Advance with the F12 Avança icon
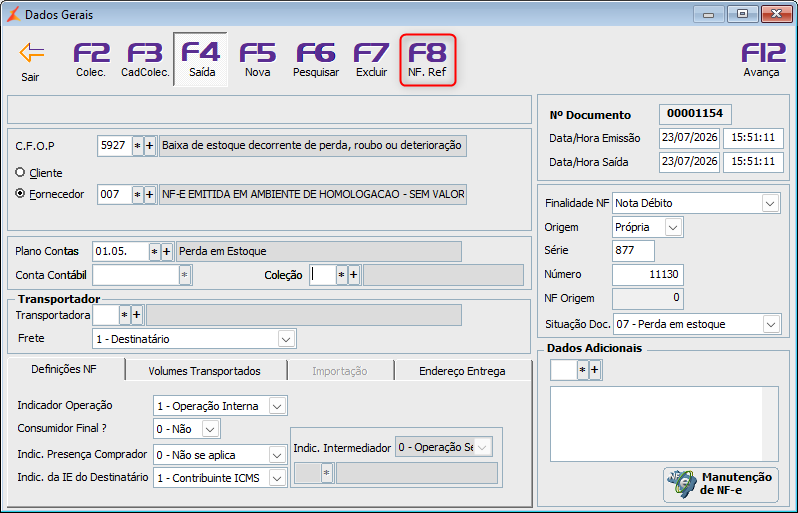Viewport: 798px width, 513px height. (x=761, y=60)
